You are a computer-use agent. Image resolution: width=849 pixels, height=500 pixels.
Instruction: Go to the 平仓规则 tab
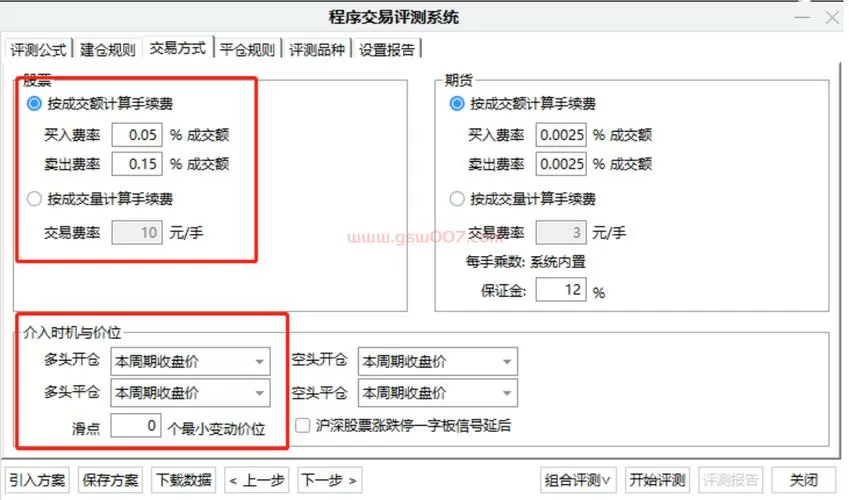tap(247, 50)
